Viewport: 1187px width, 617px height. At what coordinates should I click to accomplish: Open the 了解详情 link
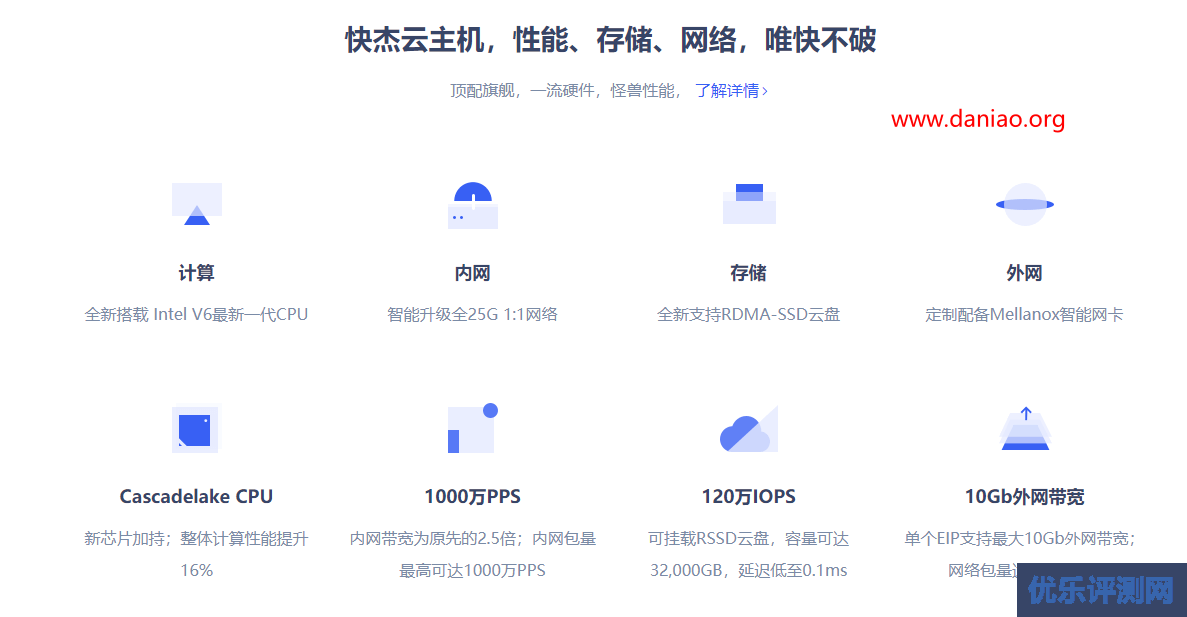725,90
